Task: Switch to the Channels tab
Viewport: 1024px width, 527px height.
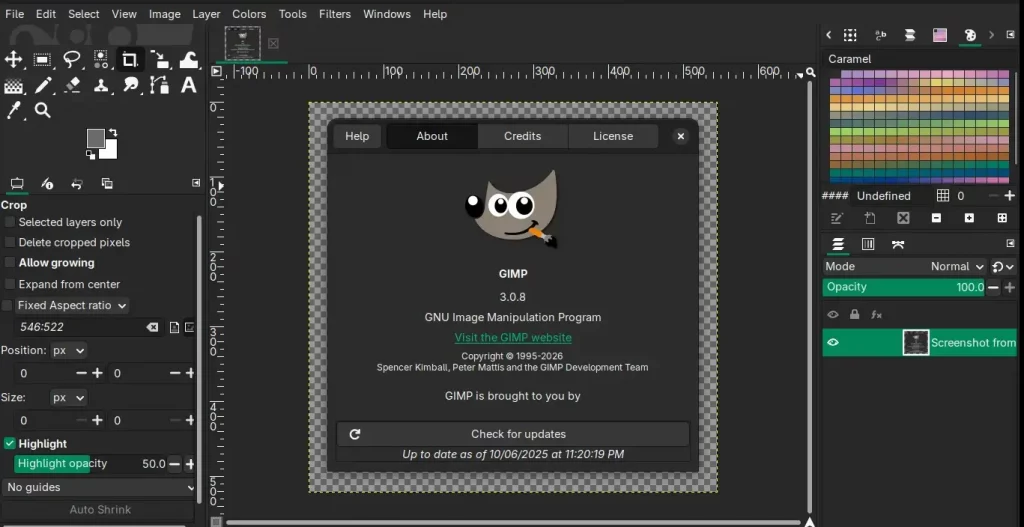Action: (x=868, y=244)
